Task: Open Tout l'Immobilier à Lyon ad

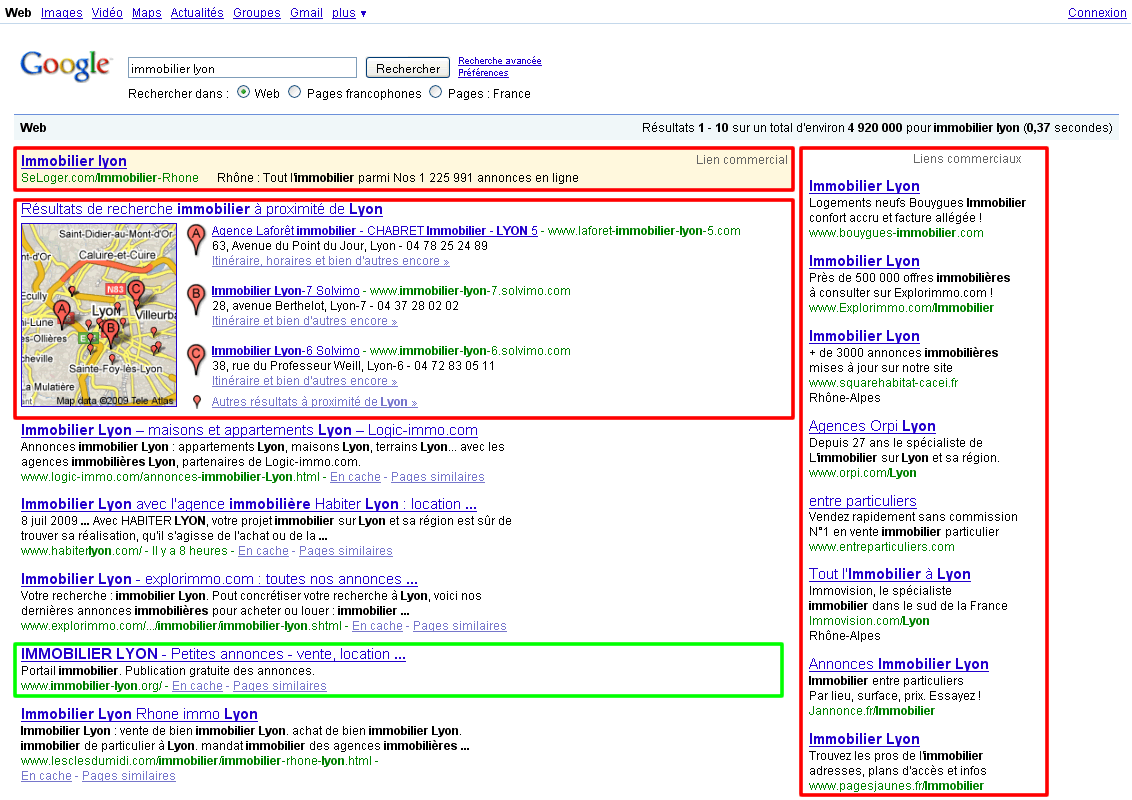Action: tap(889, 574)
